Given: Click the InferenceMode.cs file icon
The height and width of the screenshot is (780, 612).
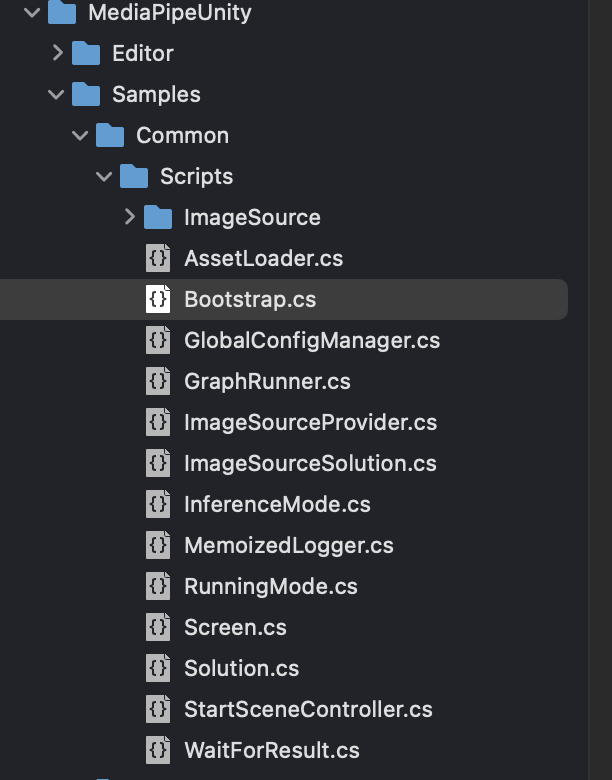Looking at the screenshot, I should (158, 504).
